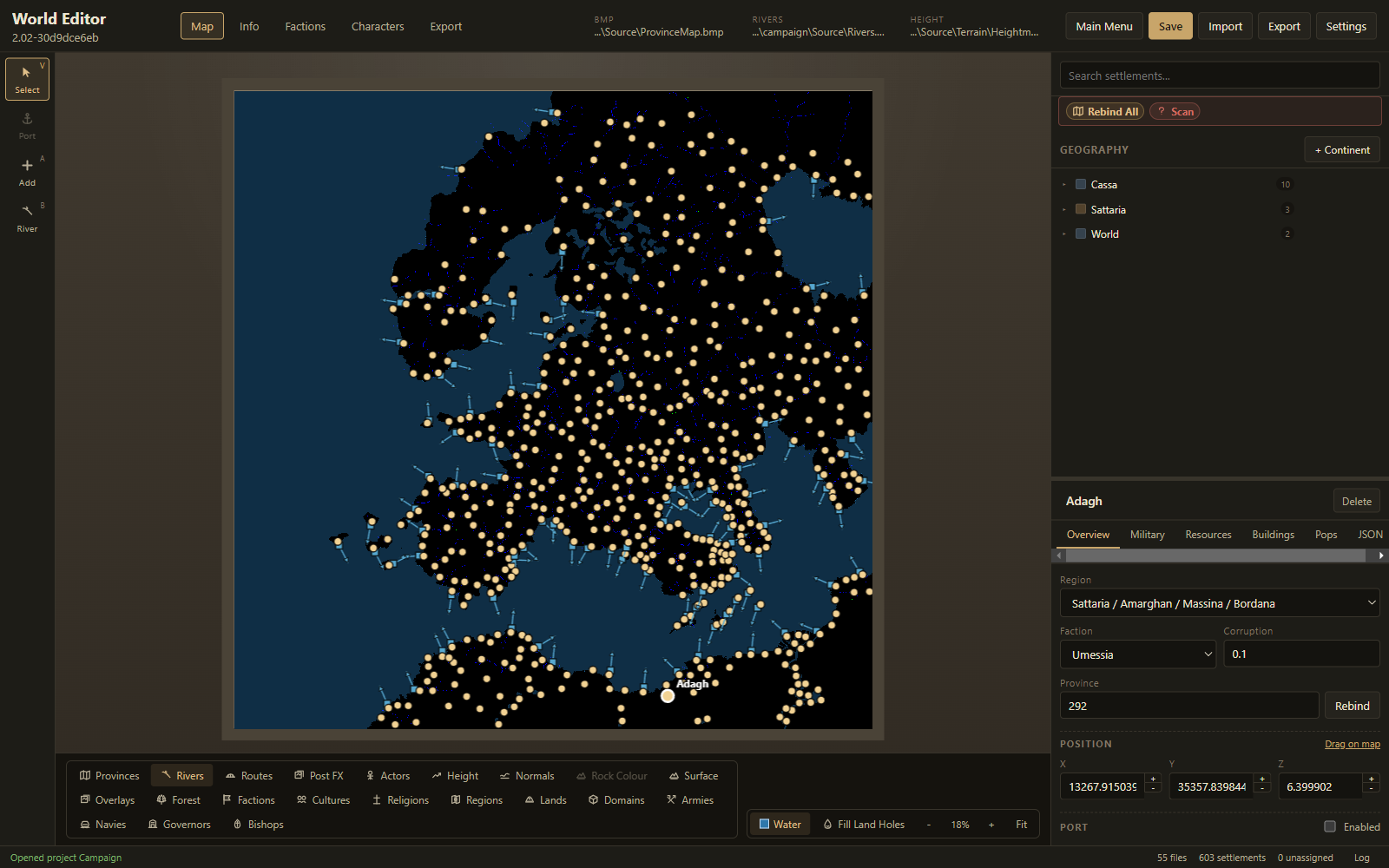
Task: Show the Forest overlay layer
Action: [x=178, y=800]
